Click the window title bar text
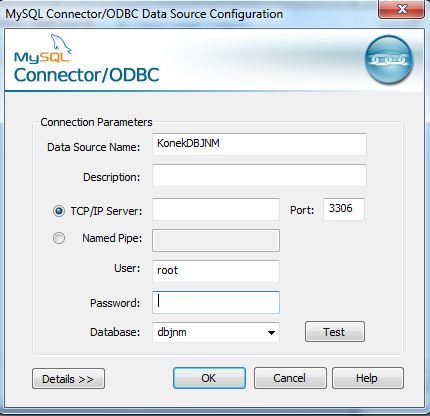This screenshot has height=416, width=430. [144, 14]
